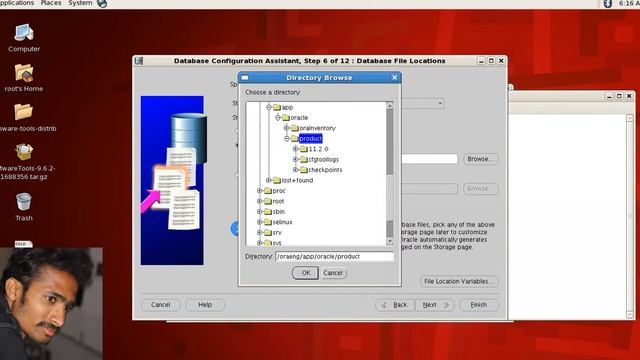
Task: Open the Applications menu
Action: [x=16, y=3]
